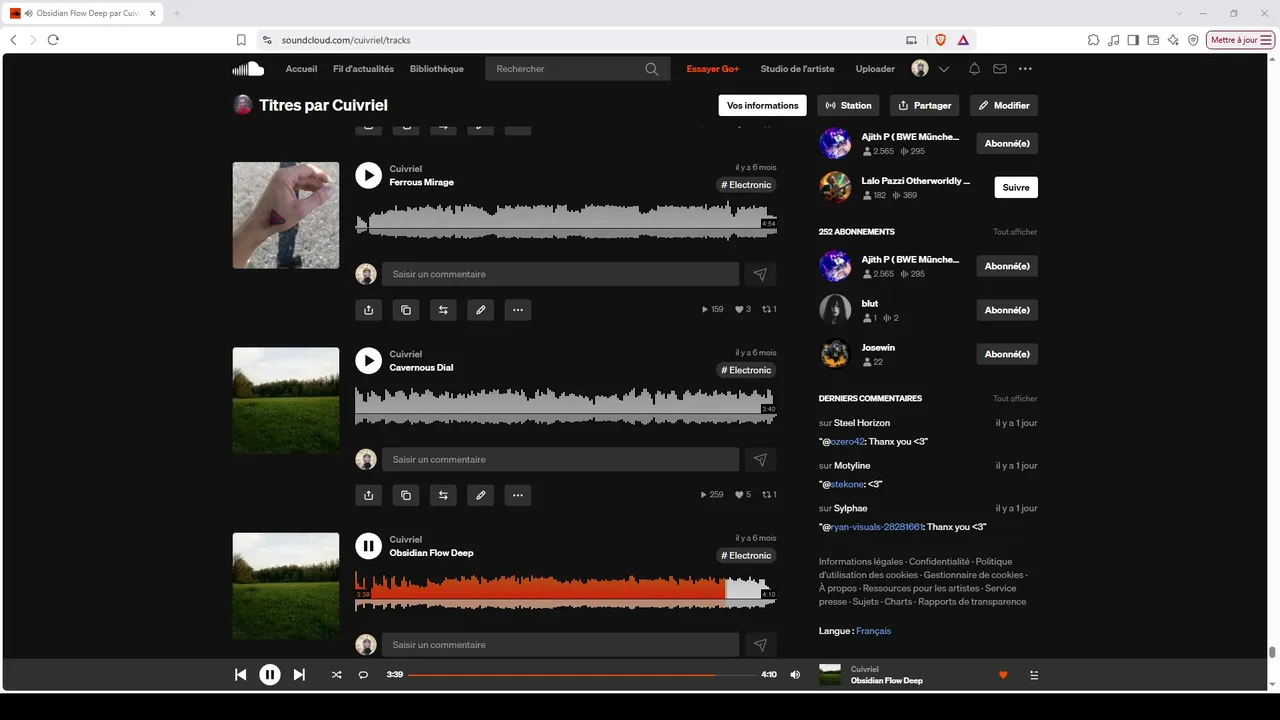Open Ferrous Mirage artwork thumbnail
1280x720 pixels.
(286, 215)
